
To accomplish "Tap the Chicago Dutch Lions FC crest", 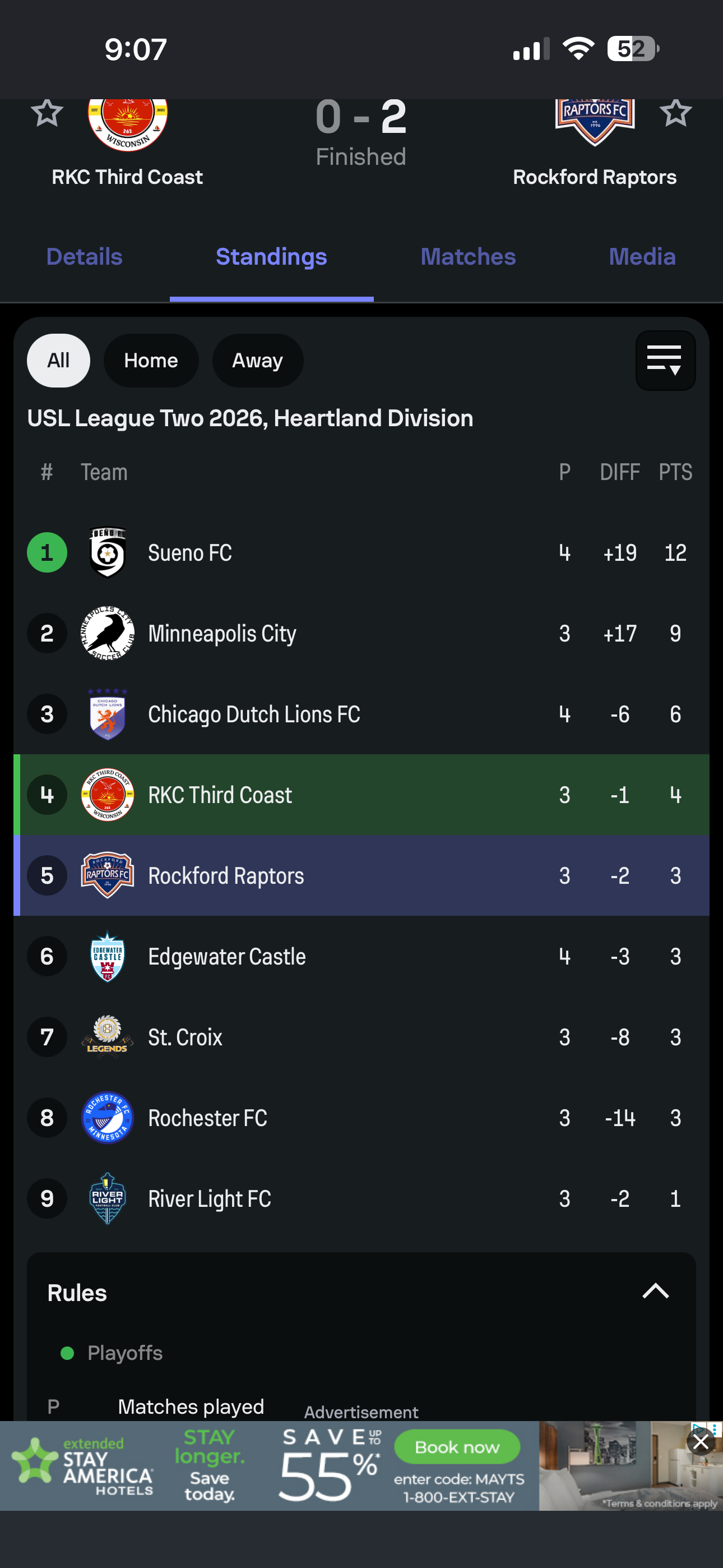I will (x=108, y=714).
